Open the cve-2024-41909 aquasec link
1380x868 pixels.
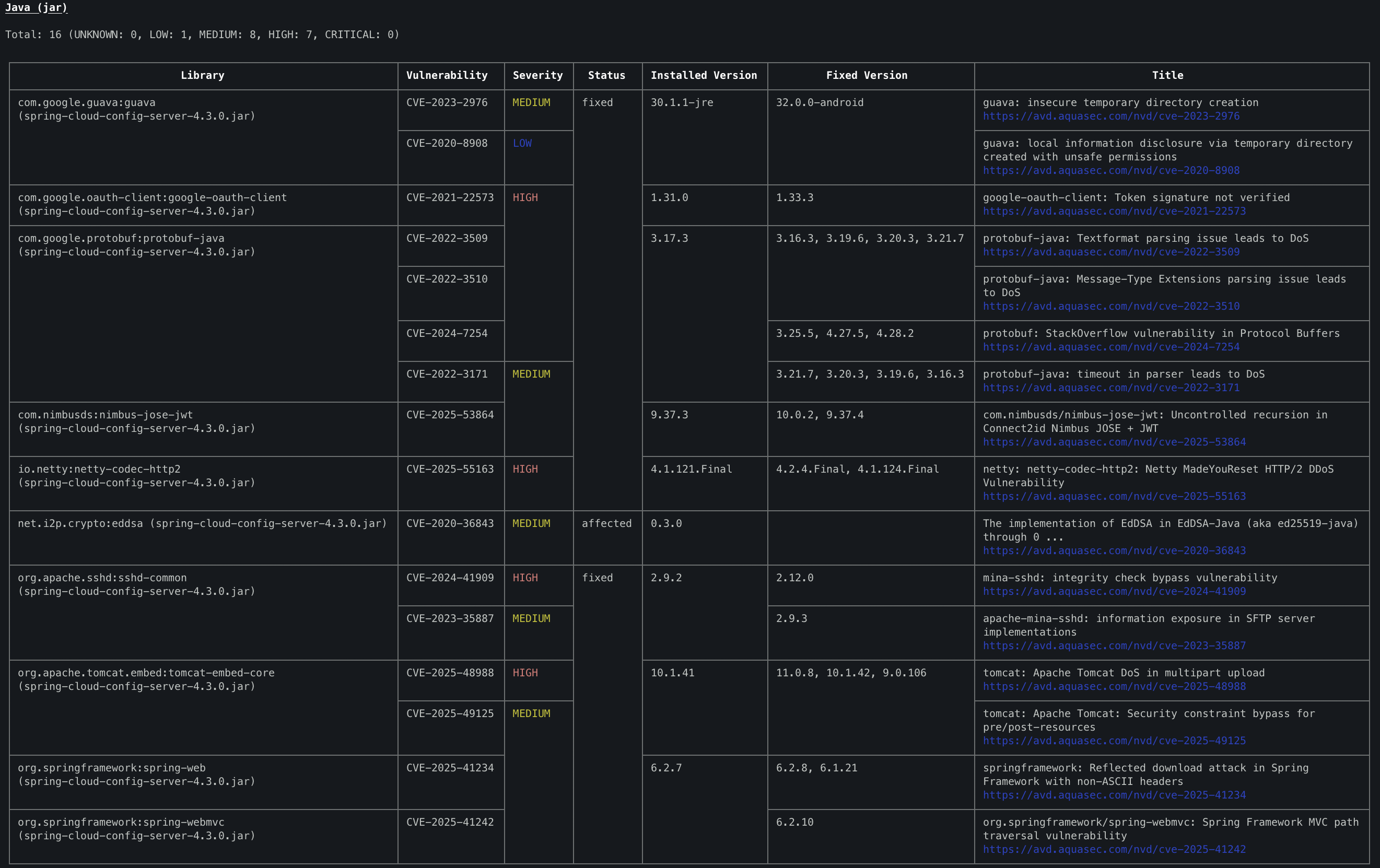pyautogui.click(x=1114, y=591)
